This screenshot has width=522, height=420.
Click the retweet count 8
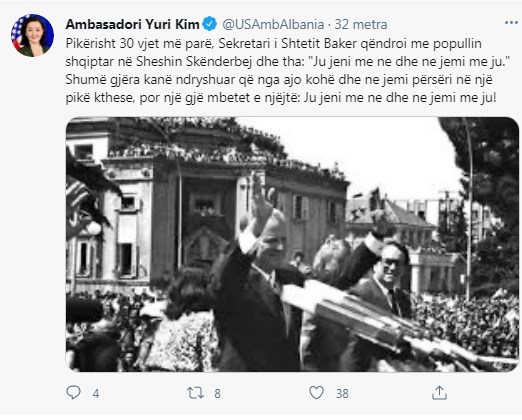(217, 394)
